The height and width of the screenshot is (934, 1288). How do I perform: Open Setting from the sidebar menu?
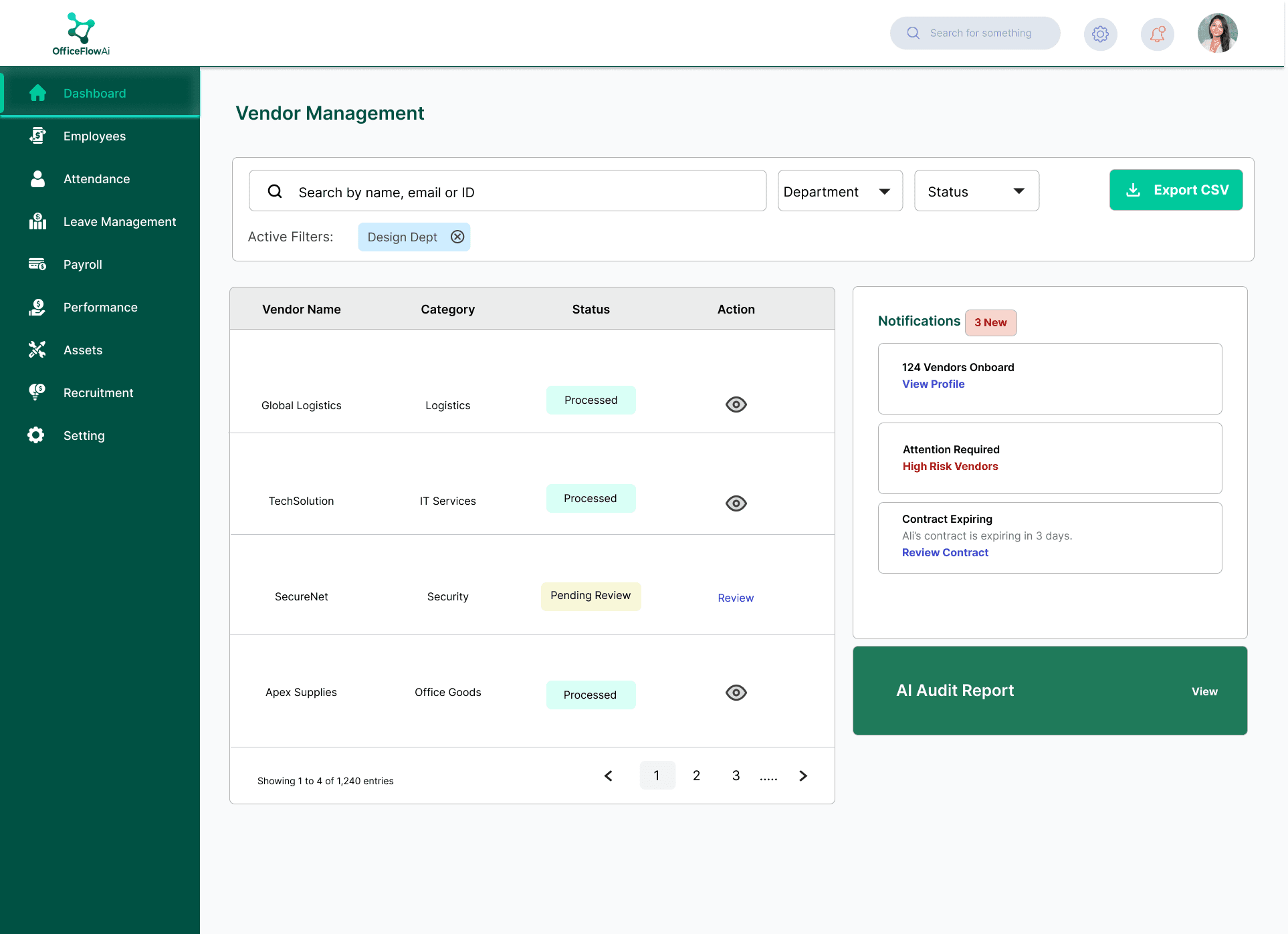tap(84, 435)
